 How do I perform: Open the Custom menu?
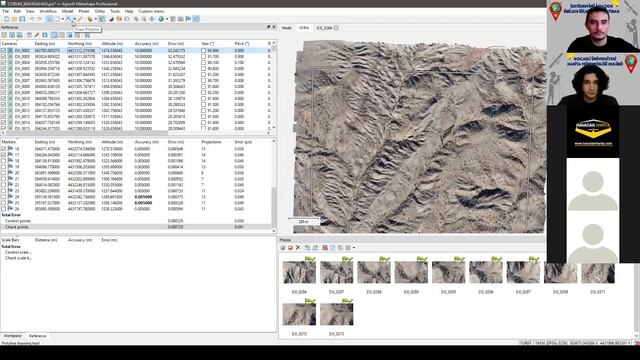click(151, 11)
